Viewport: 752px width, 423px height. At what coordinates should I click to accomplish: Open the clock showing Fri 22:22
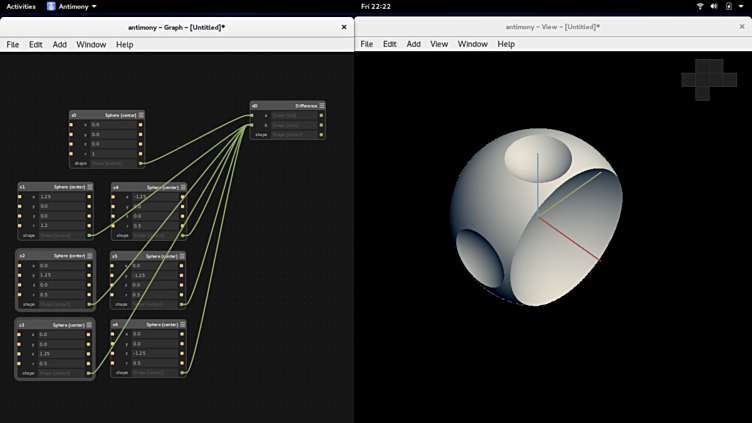375,6
